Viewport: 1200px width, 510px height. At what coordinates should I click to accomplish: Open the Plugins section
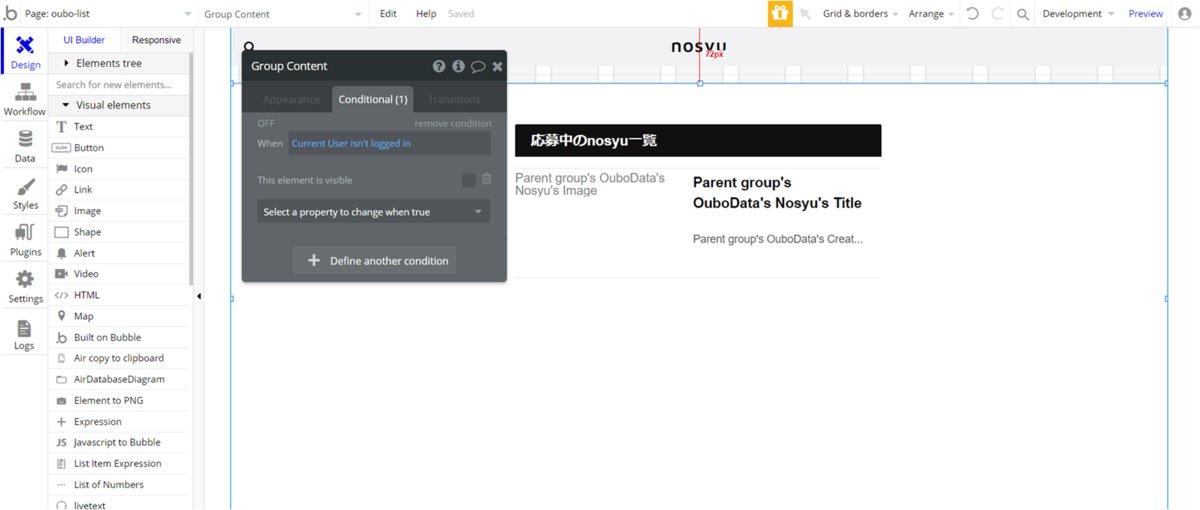coord(25,240)
